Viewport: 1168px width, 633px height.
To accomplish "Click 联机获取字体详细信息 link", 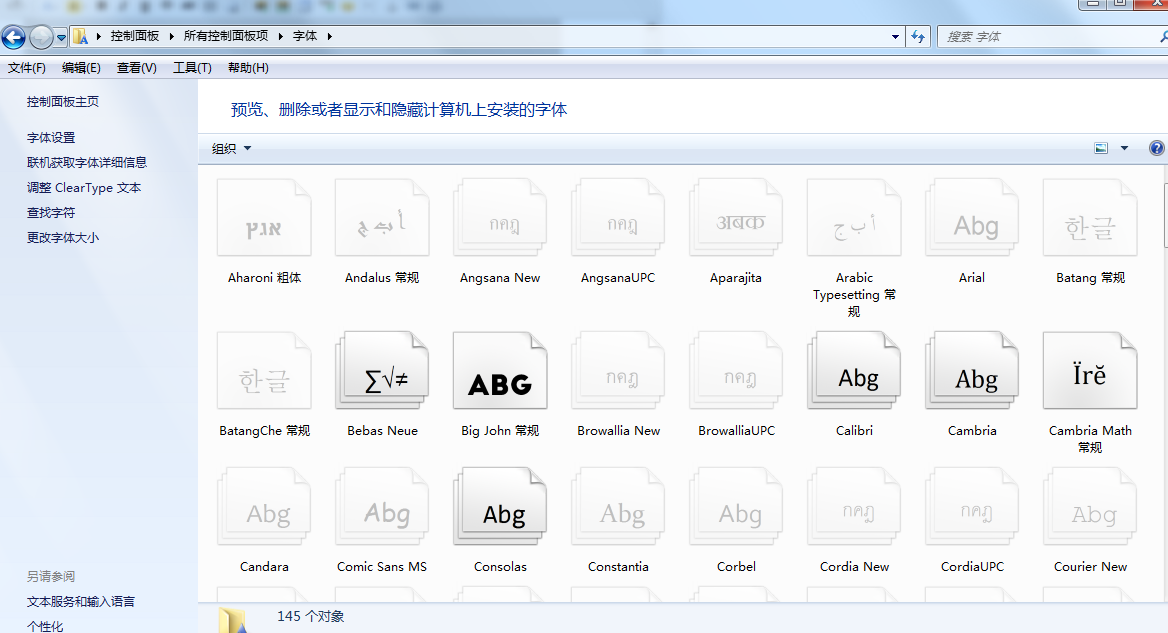I will coord(86,162).
